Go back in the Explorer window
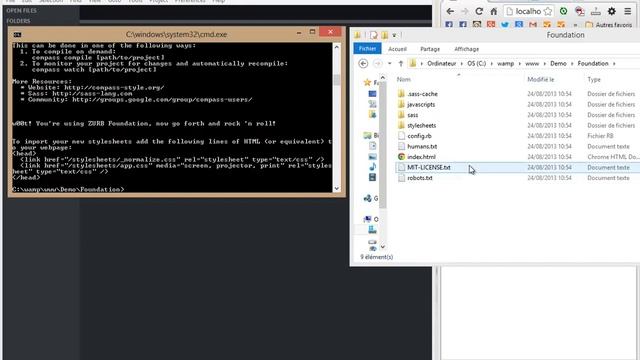Screen dimensions: 640x360 tap(363, 64)
